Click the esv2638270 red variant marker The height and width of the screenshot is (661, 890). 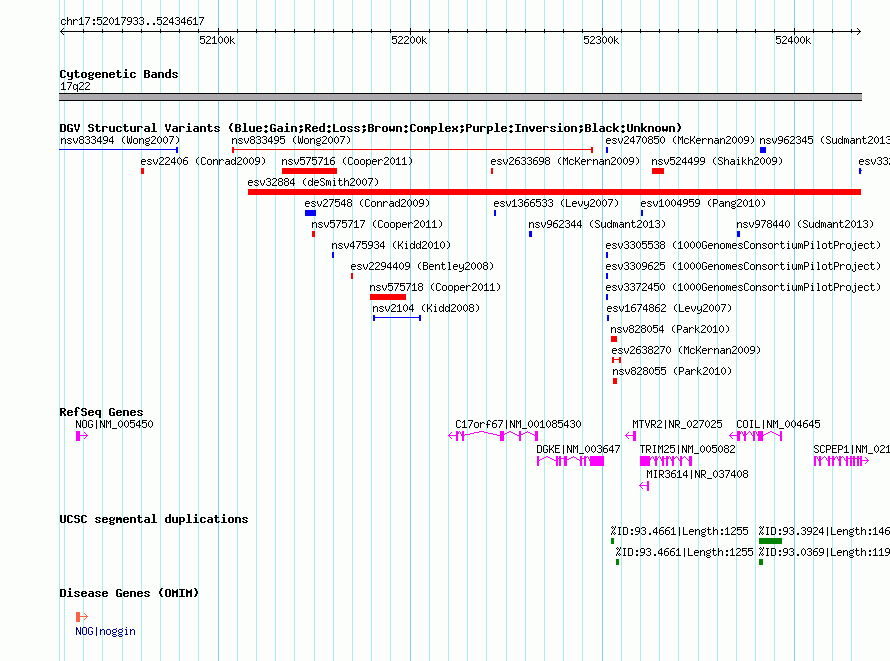click(616, 360)
